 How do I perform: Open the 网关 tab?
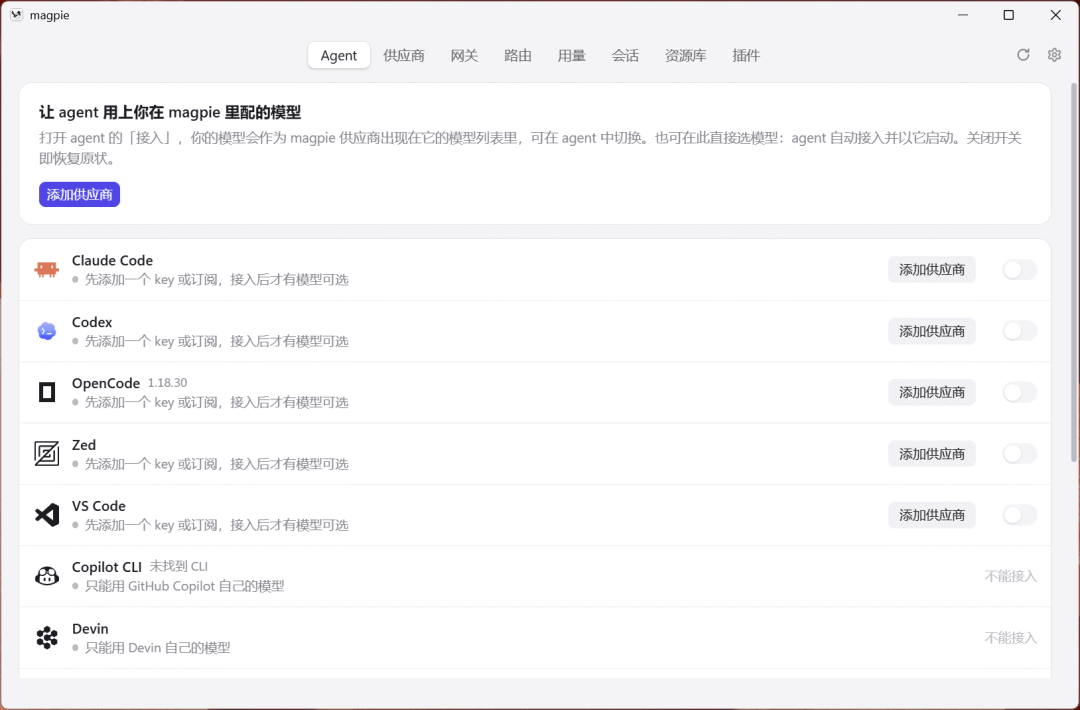464,56
